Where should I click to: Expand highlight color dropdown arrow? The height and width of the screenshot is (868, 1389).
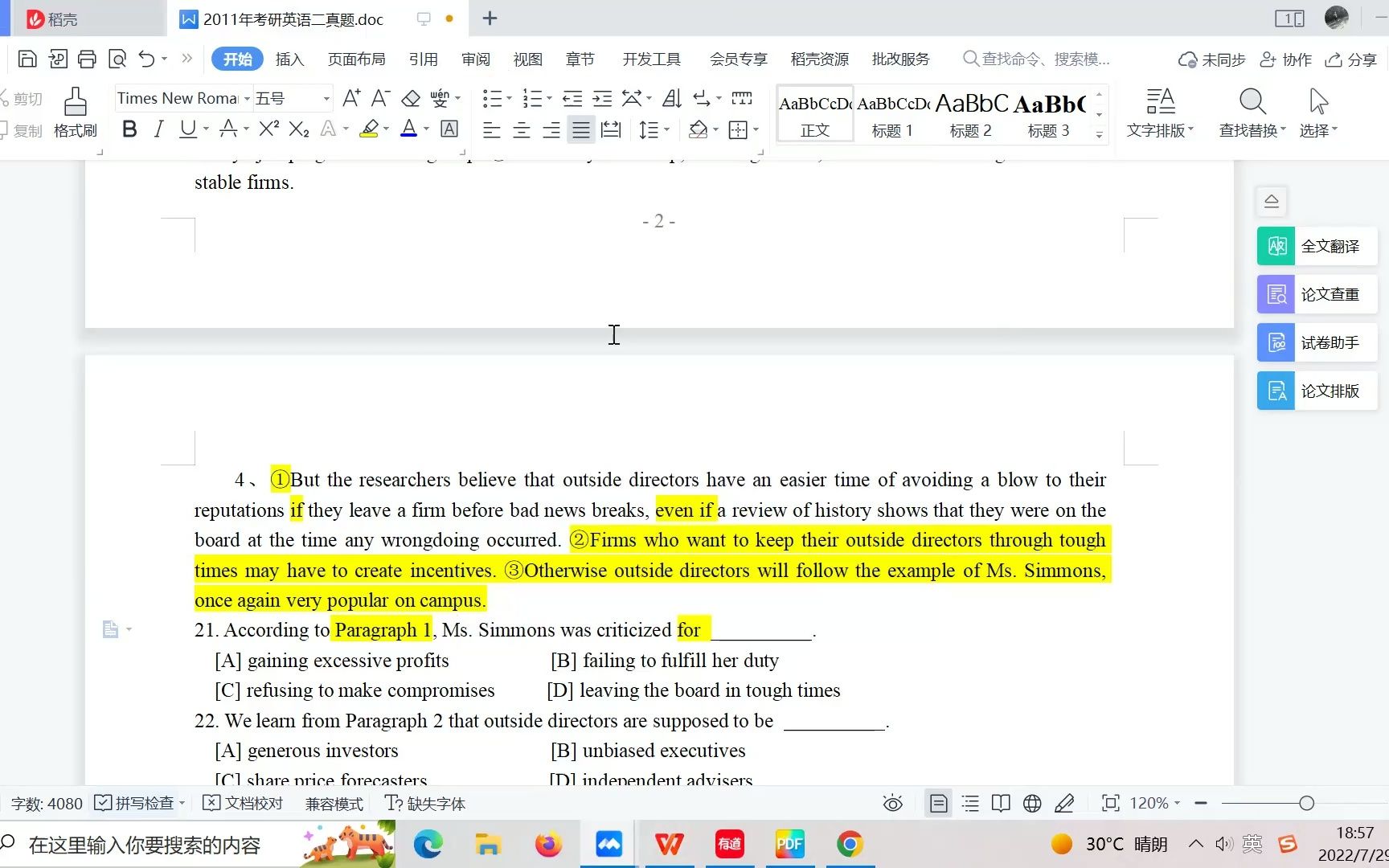[387, 129]
